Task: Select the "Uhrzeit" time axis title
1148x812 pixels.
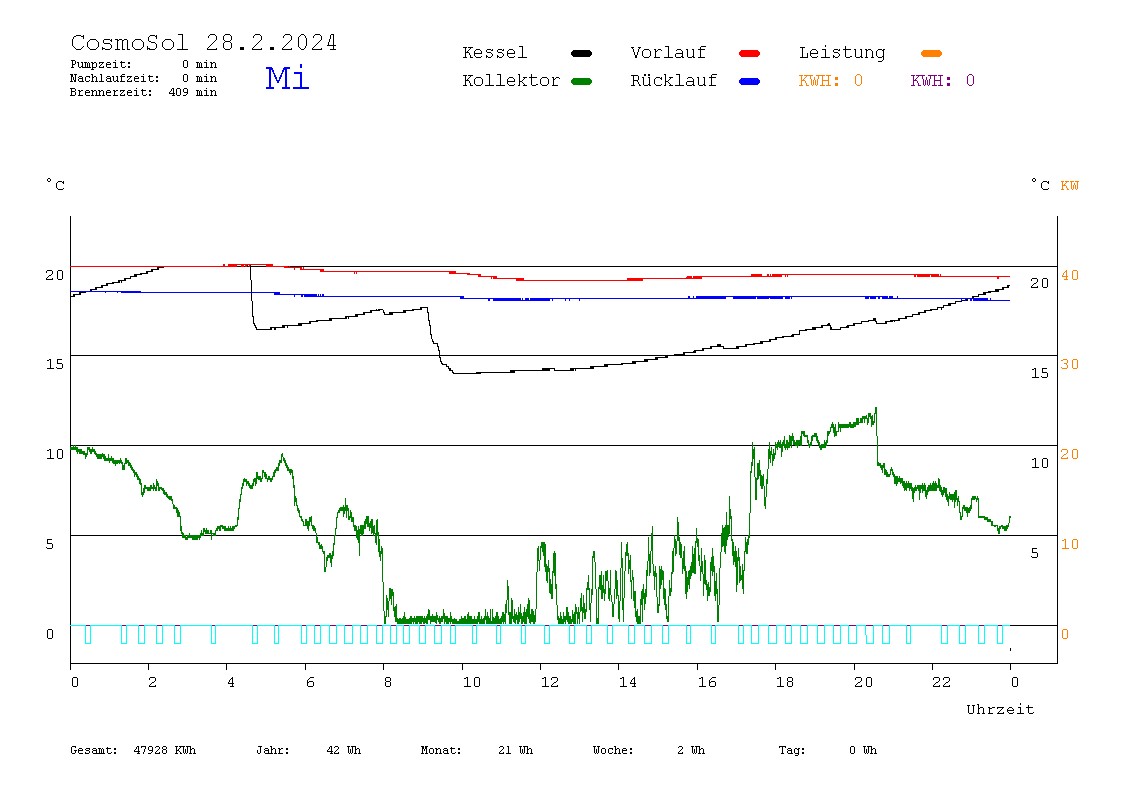Action: click(1000, 709)
